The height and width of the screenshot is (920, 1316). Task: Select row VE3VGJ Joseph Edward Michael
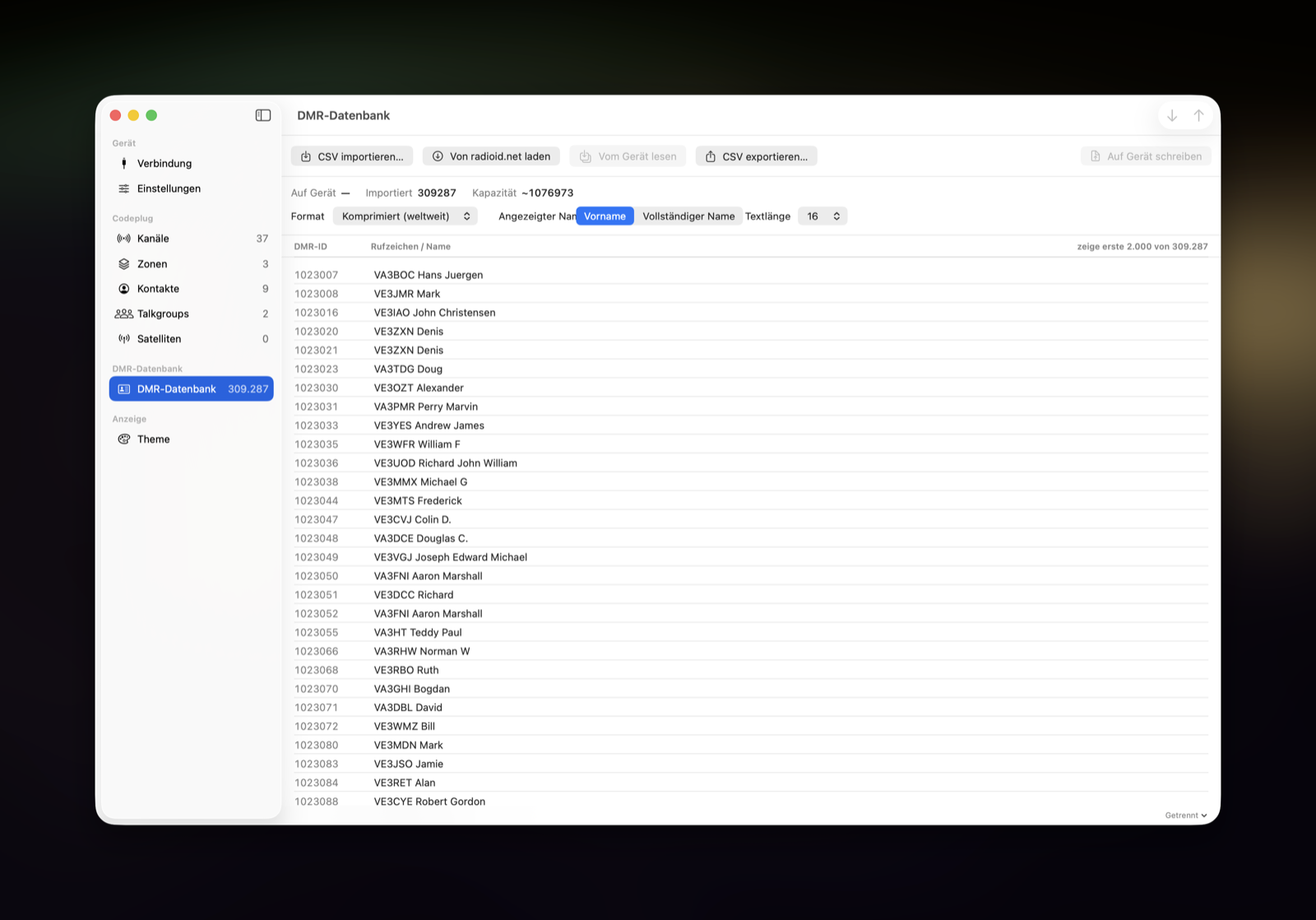pyautogui.click(x=751, y=557)
